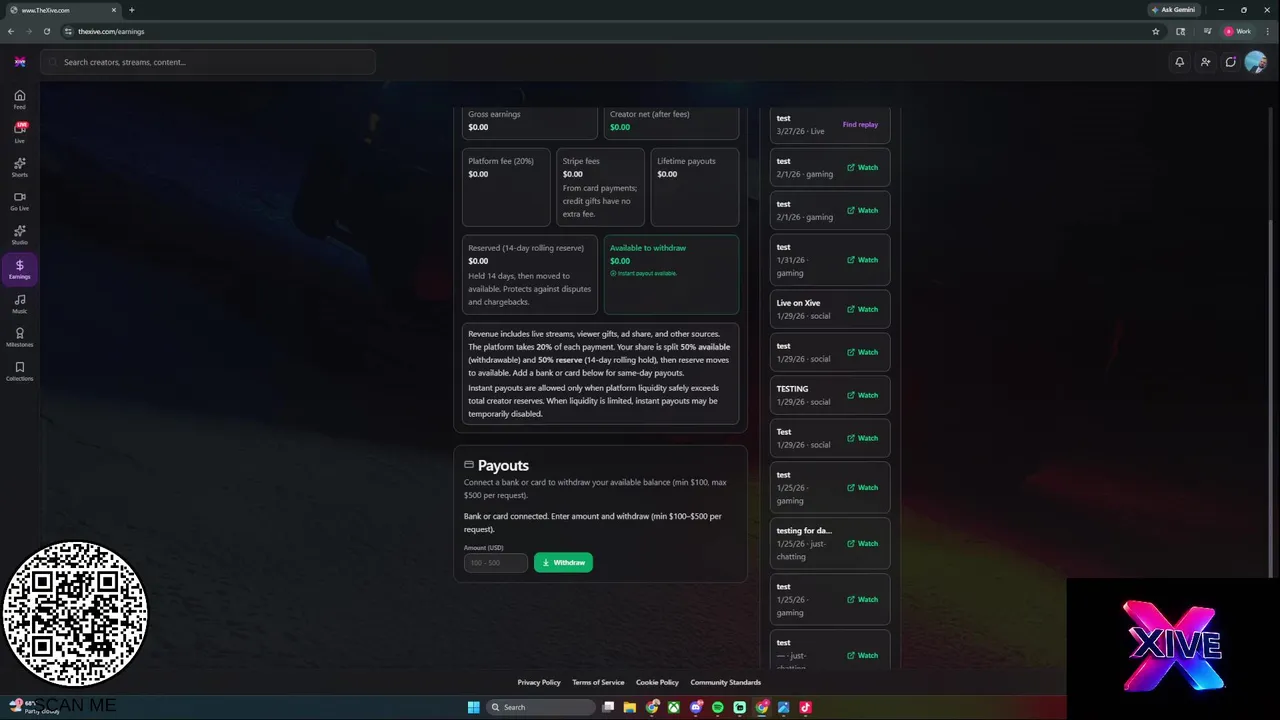1280x720 pixels.
Task: Open Terms of Service footer link
Action: (x=598, y=683)
